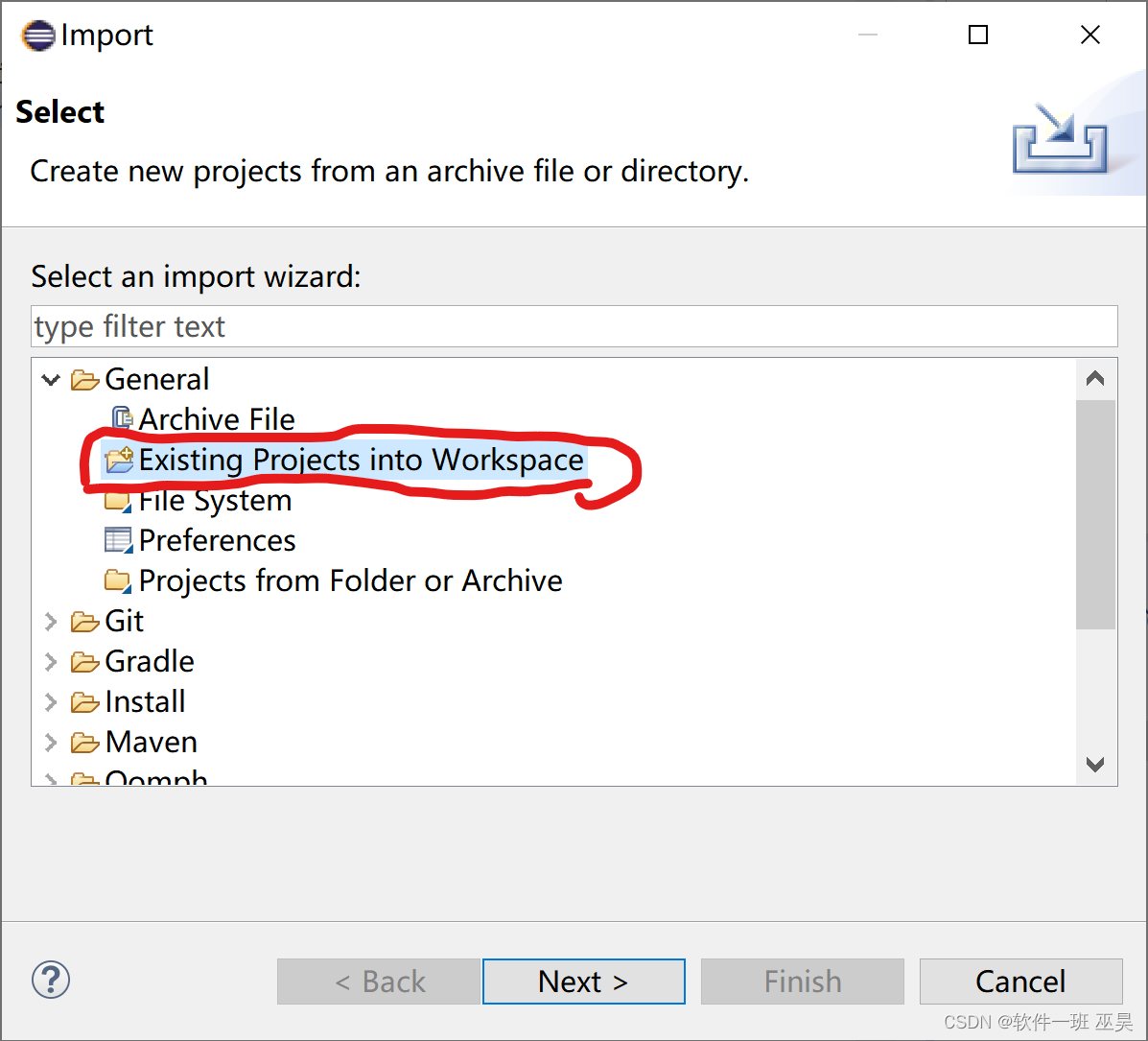Viewport: 1148px width, 1041px height.
Task: Collapse the General category
Action: (51, 380)
